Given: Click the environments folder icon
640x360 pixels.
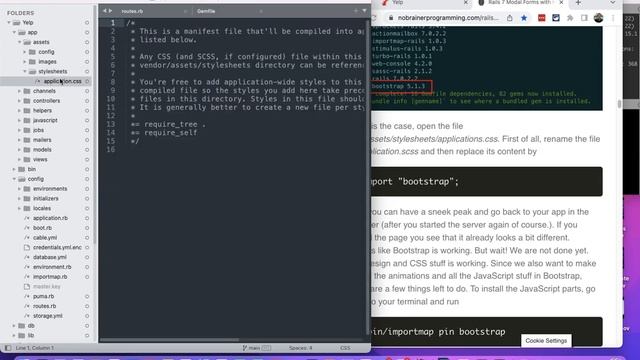Looking at the screenshot, I should [27, 189].
